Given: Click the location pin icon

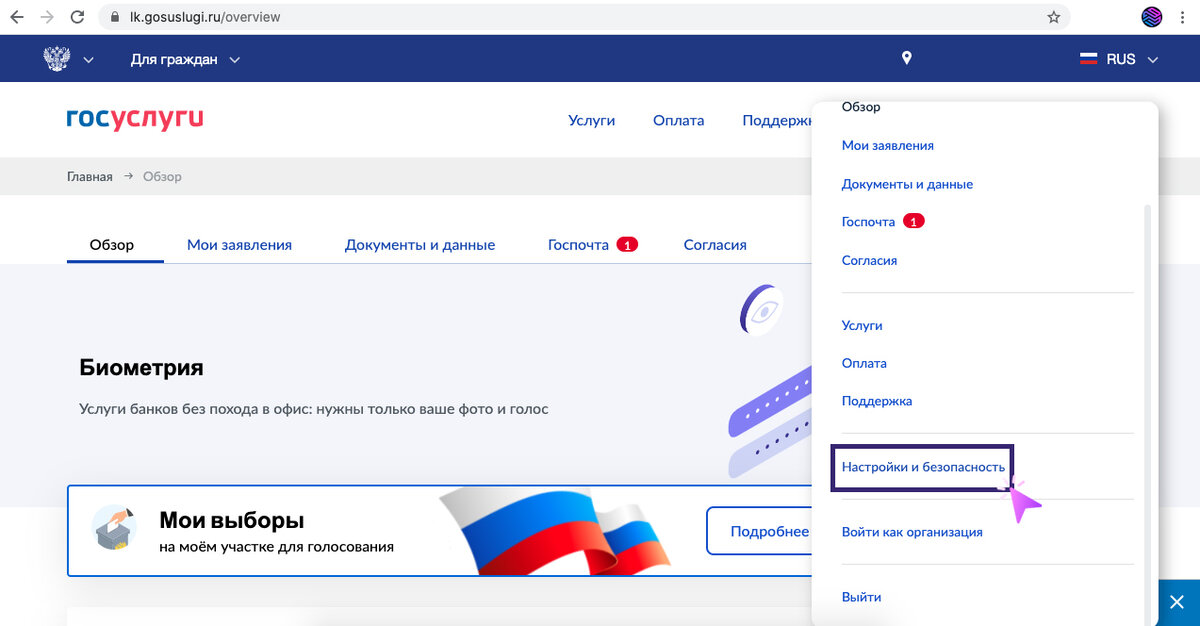Looking at the screenshot, I should point(907,58).
